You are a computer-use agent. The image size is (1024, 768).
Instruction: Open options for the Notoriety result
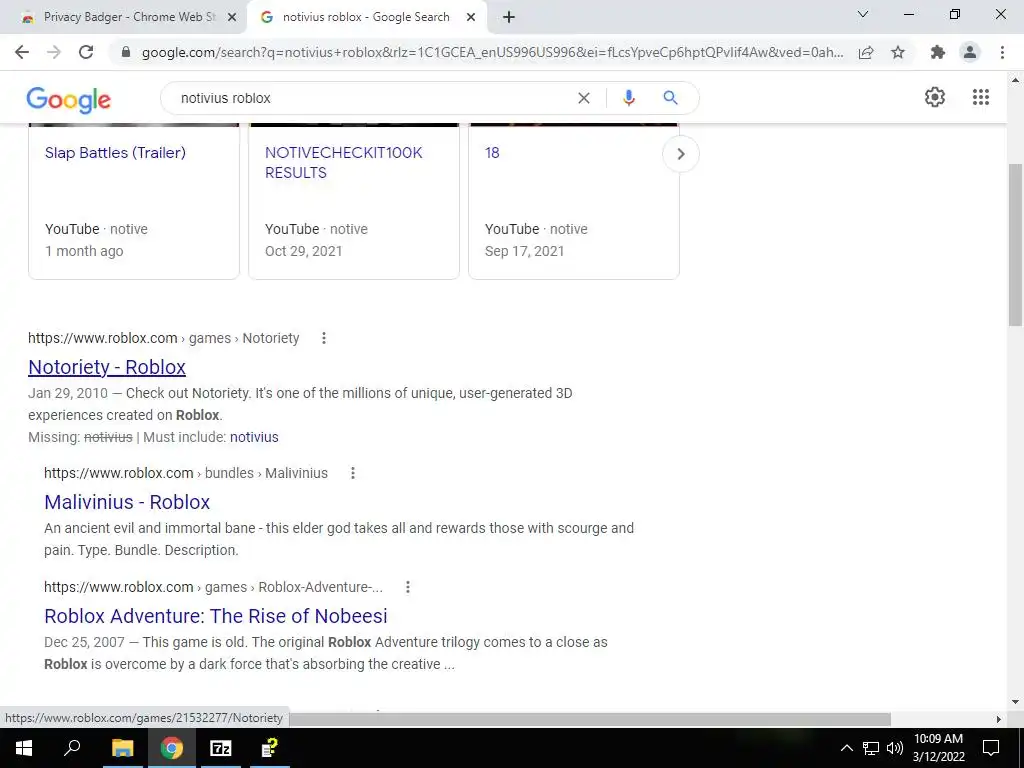click(x=324, y=338)
